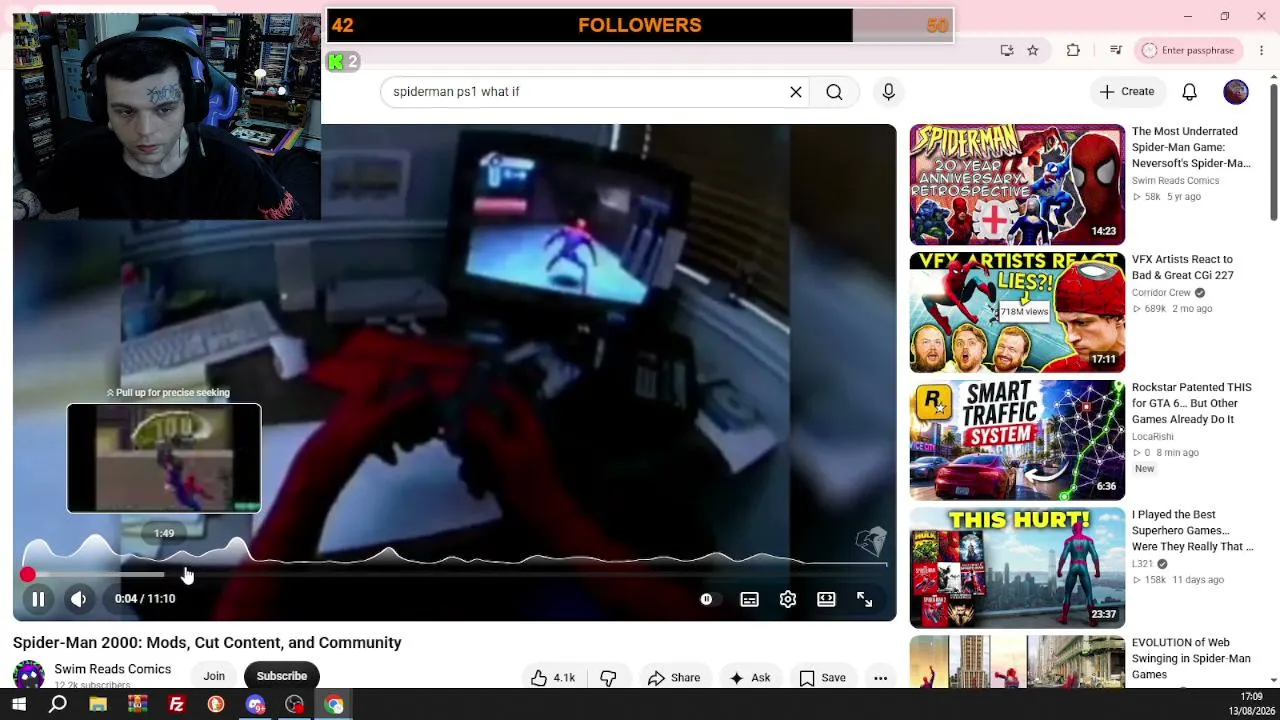Clear the search box text

pos(796,92)
